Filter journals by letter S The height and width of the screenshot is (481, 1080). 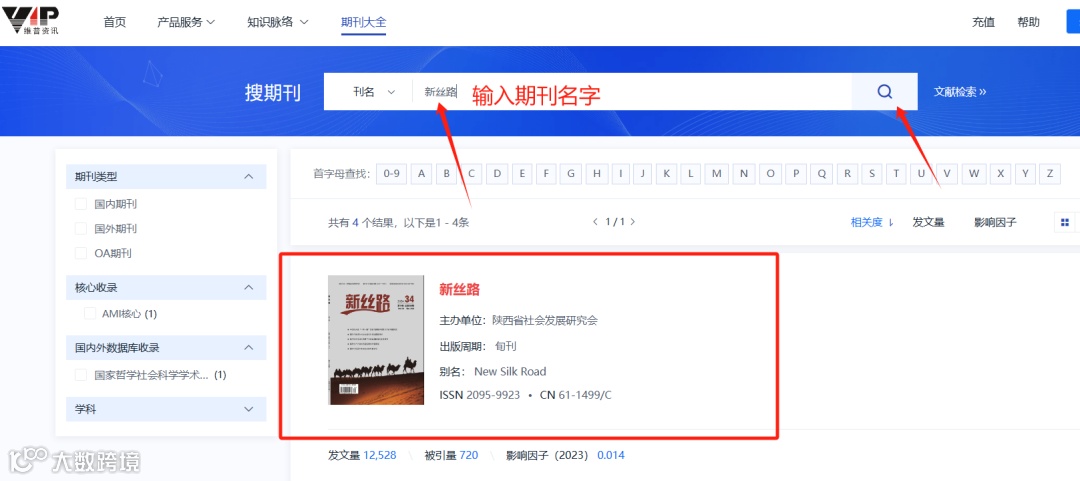[x=872, y=174]
